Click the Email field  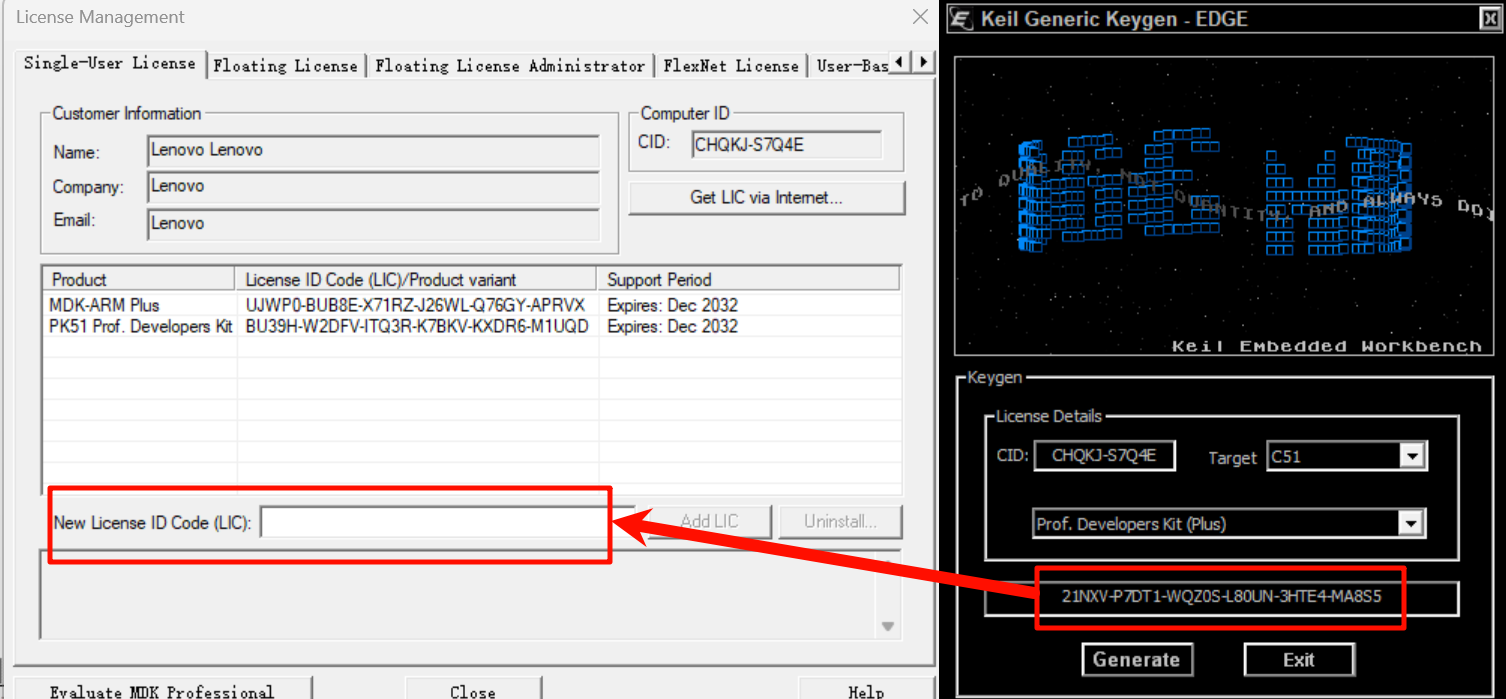(373, 224)
